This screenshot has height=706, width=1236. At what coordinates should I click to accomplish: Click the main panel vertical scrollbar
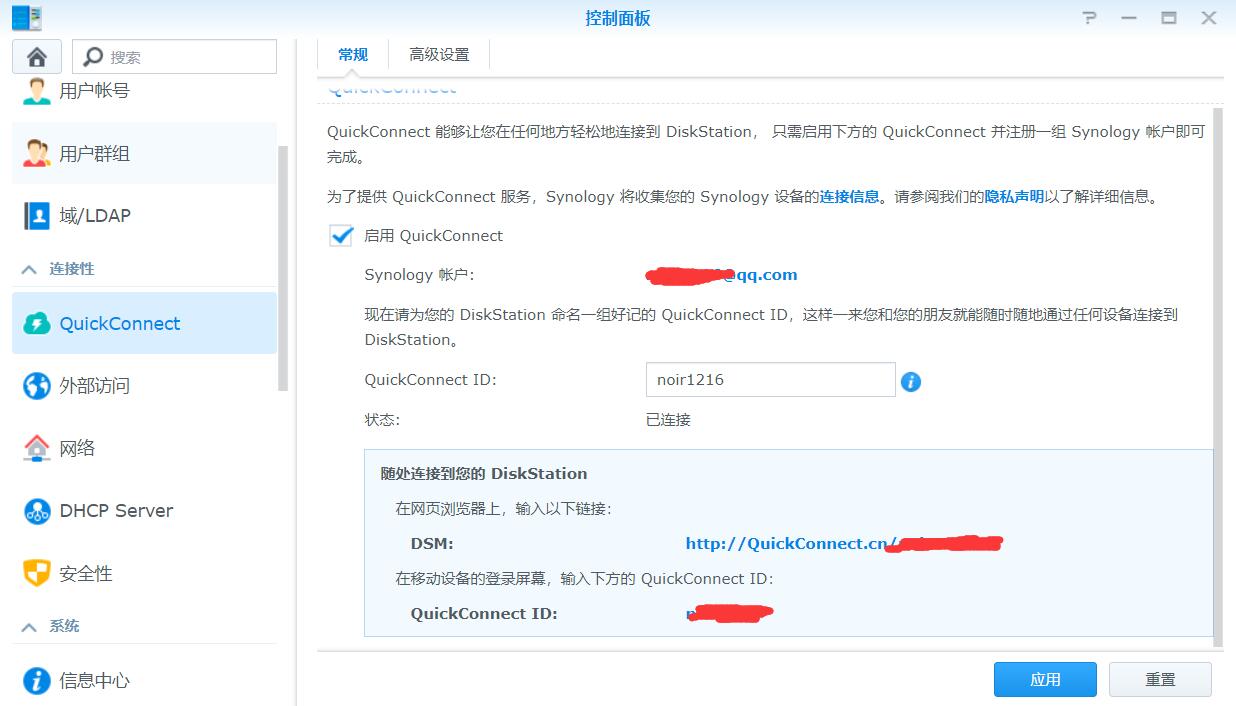[x=1218, y=377]
